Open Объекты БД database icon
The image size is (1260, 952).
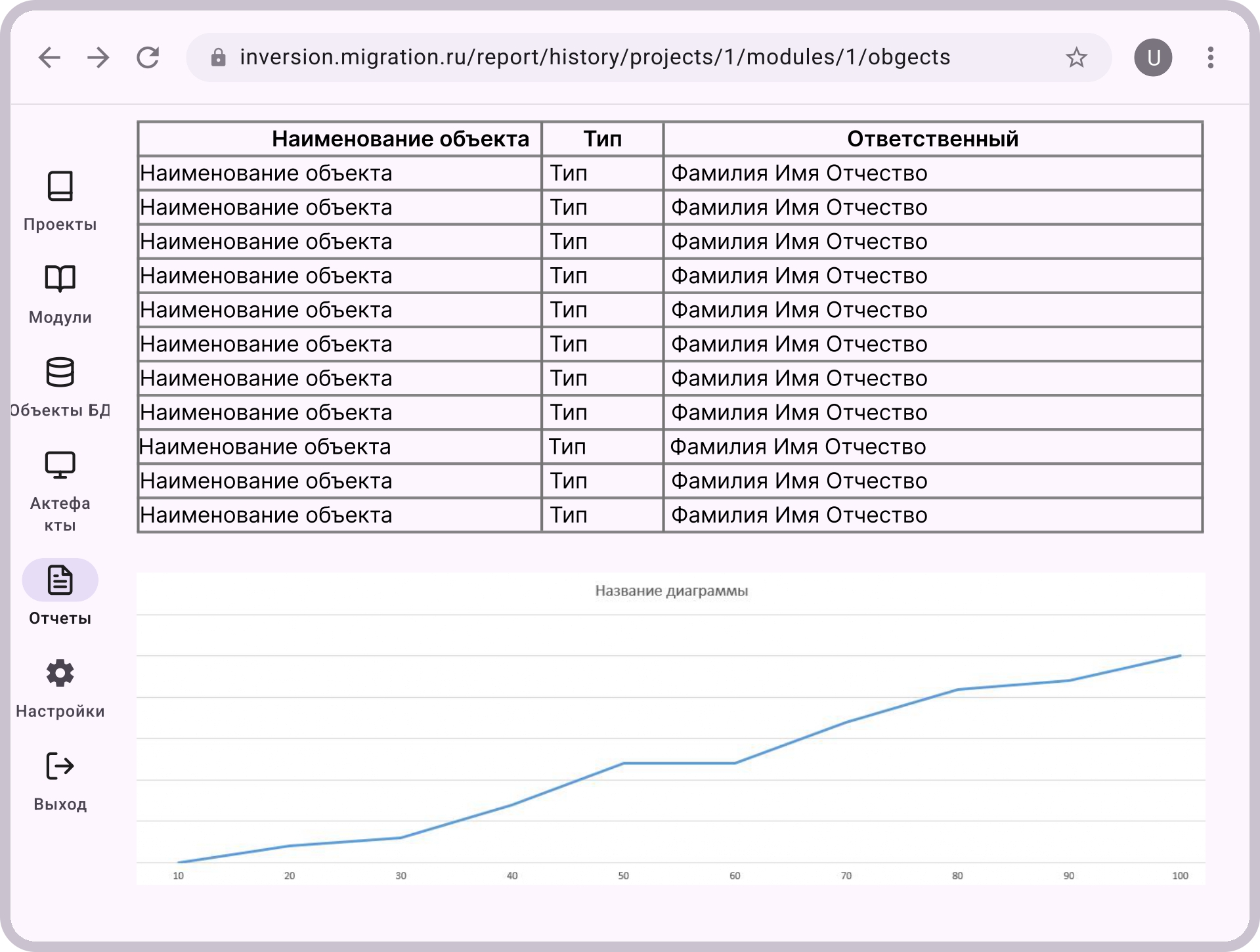tap(60, 372)
